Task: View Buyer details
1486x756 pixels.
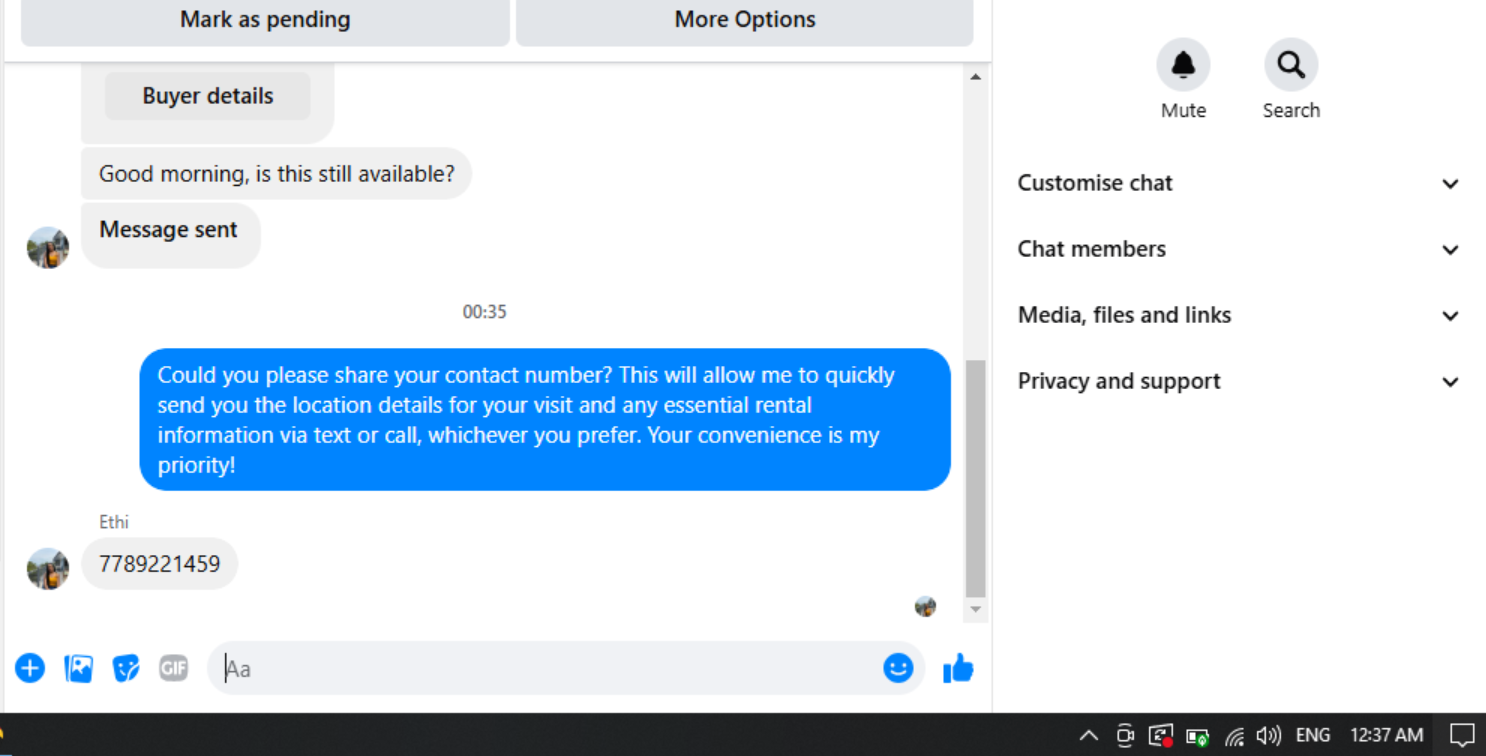Action: [x=208, y=96]
